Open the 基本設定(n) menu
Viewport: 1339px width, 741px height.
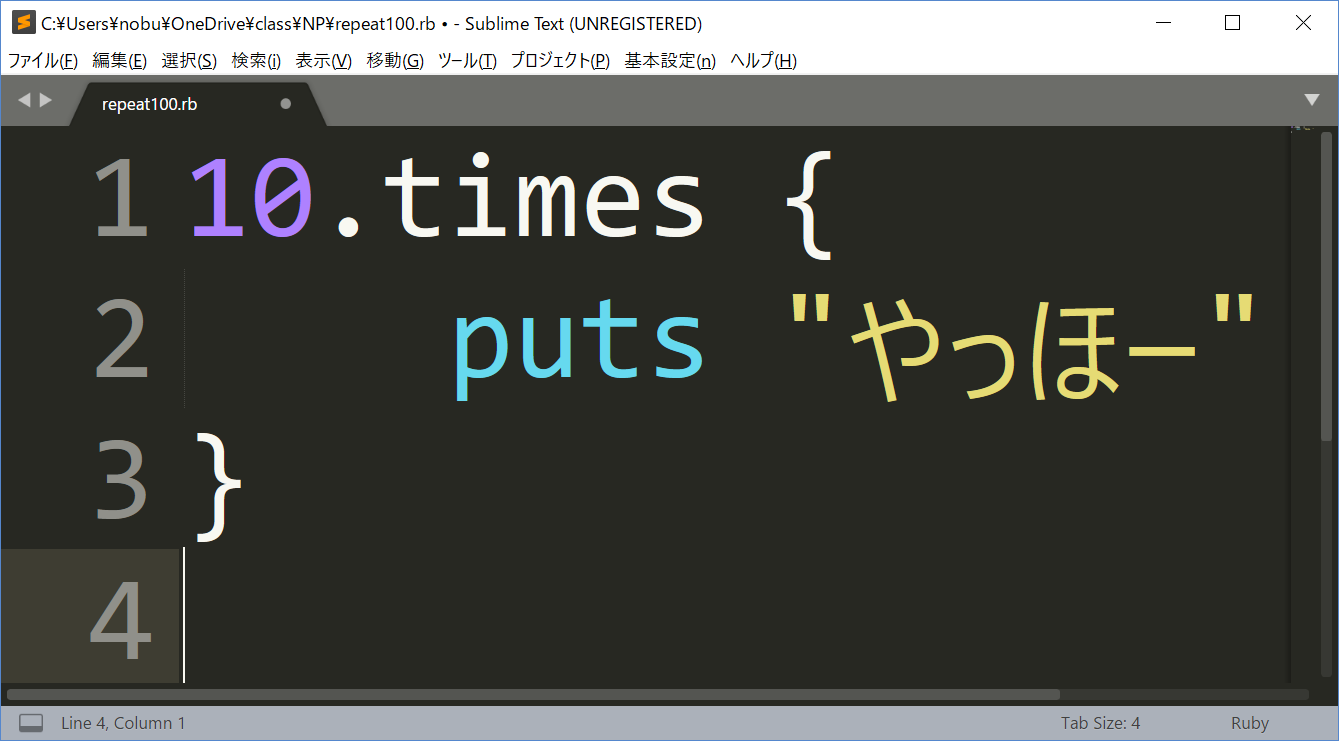[x=670, y=61]
